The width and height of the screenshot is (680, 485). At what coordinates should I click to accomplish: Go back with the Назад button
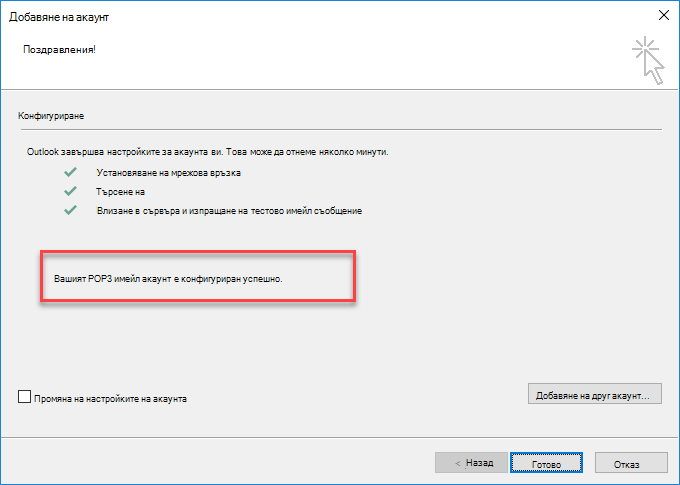pyautogui.click(x=471, y=463)
